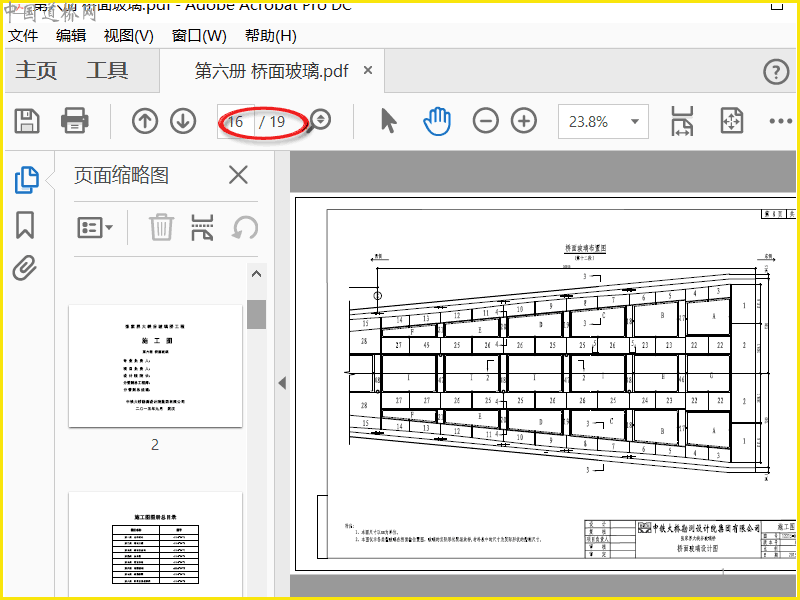The width and height of the screenshot is (800, 600).
Task: Open the 视图(V) menu
Action: (x=128, y=36)
